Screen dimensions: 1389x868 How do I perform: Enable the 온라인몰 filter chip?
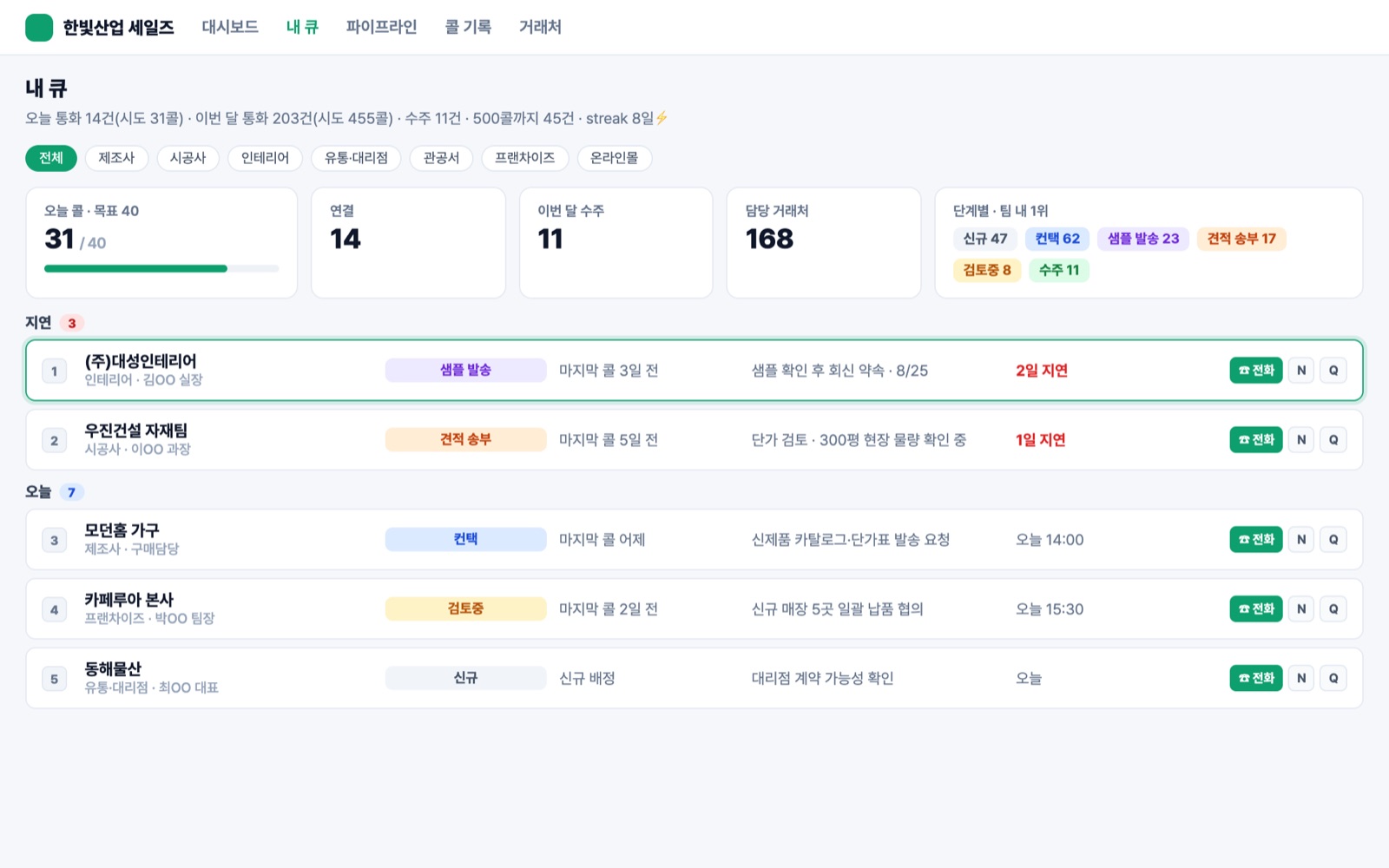click(614, 158)
